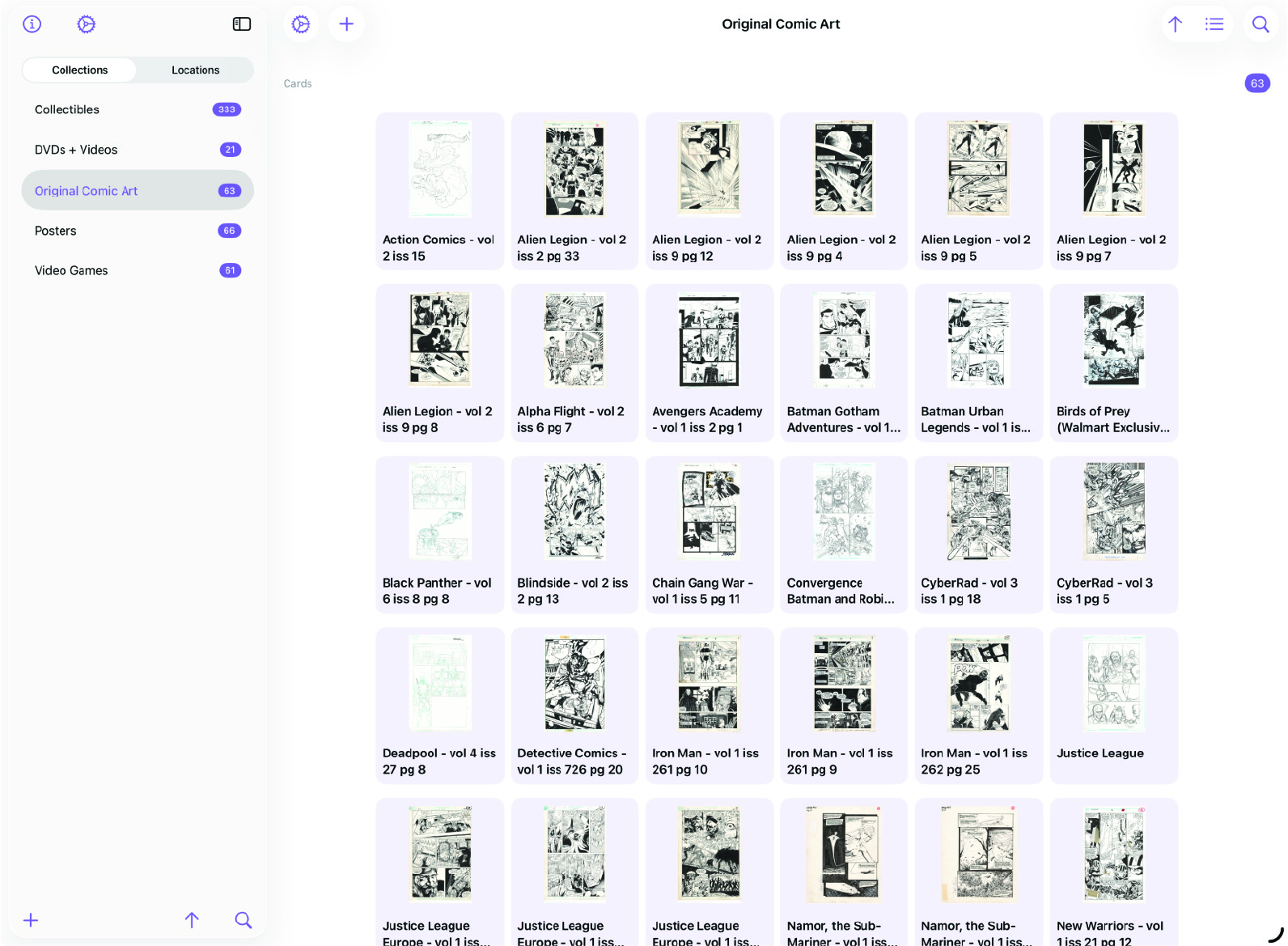Open Detective Comics iss 726 pg 20
The height and width of the screenshot is (946, 1288).
click(574, 706)
